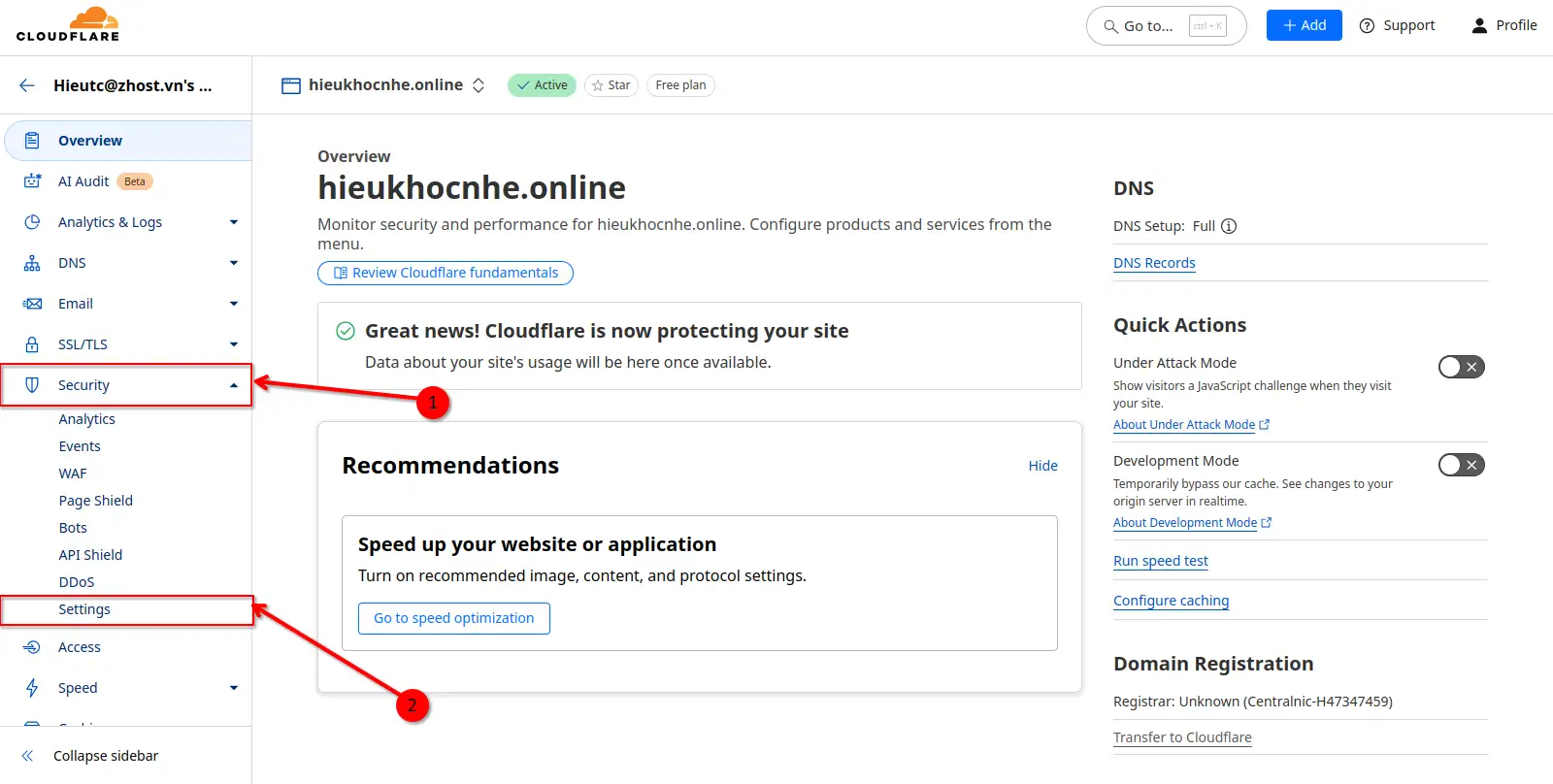The image size is (1553, 784).
Task: Expand the SSL/TLS section arrow
Action: tap(233, 344)
